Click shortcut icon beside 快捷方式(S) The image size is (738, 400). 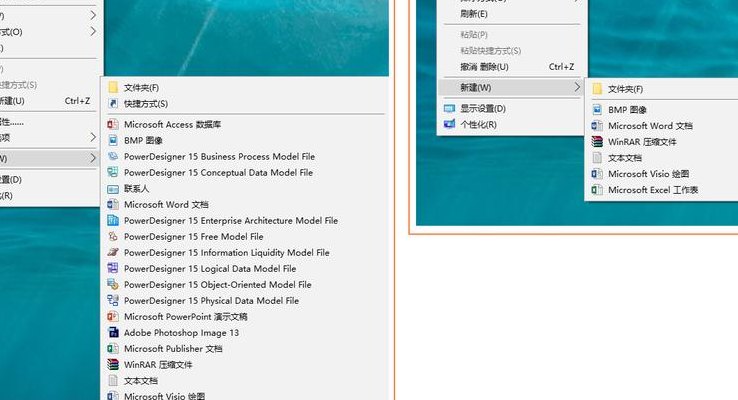tap(113, 103)
